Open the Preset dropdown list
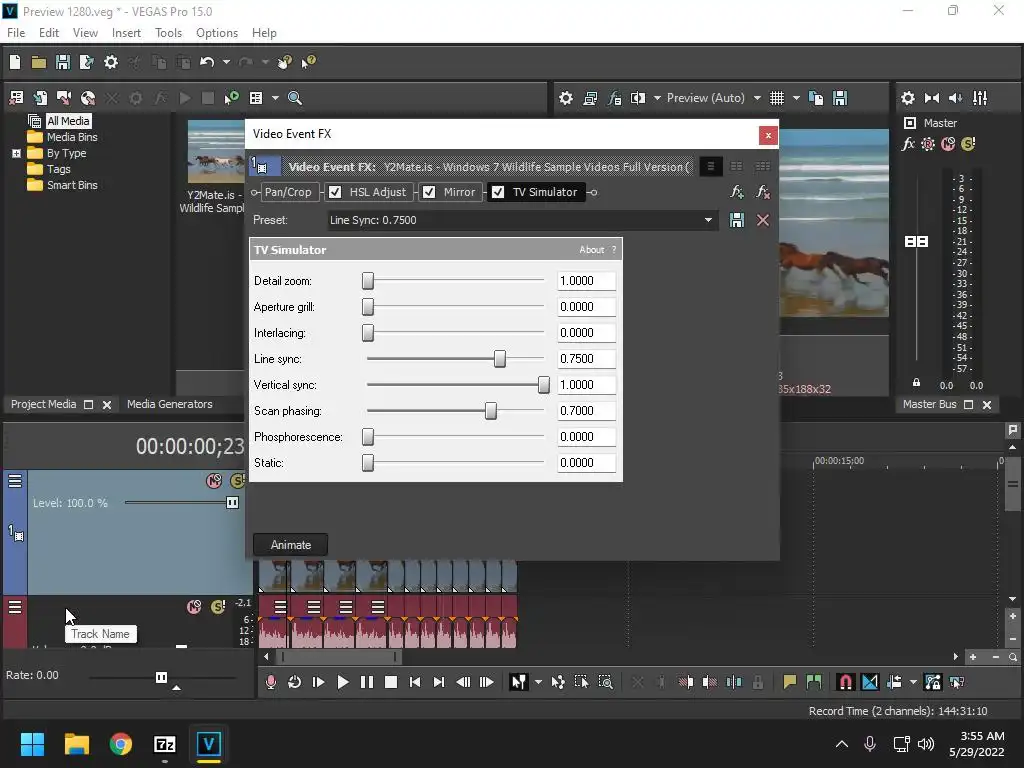 click(708, 220)
